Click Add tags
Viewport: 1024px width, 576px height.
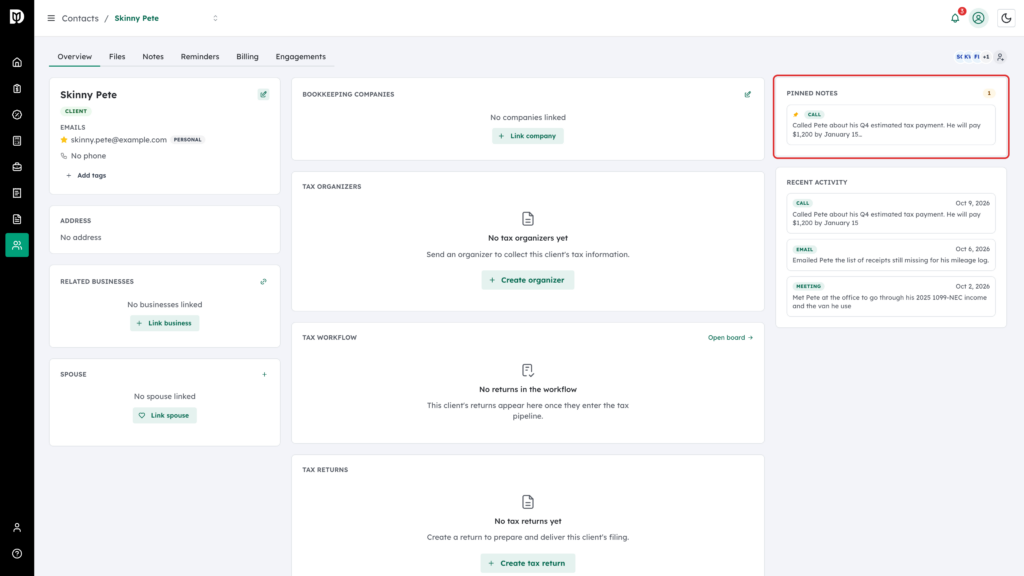pos(86,176)
